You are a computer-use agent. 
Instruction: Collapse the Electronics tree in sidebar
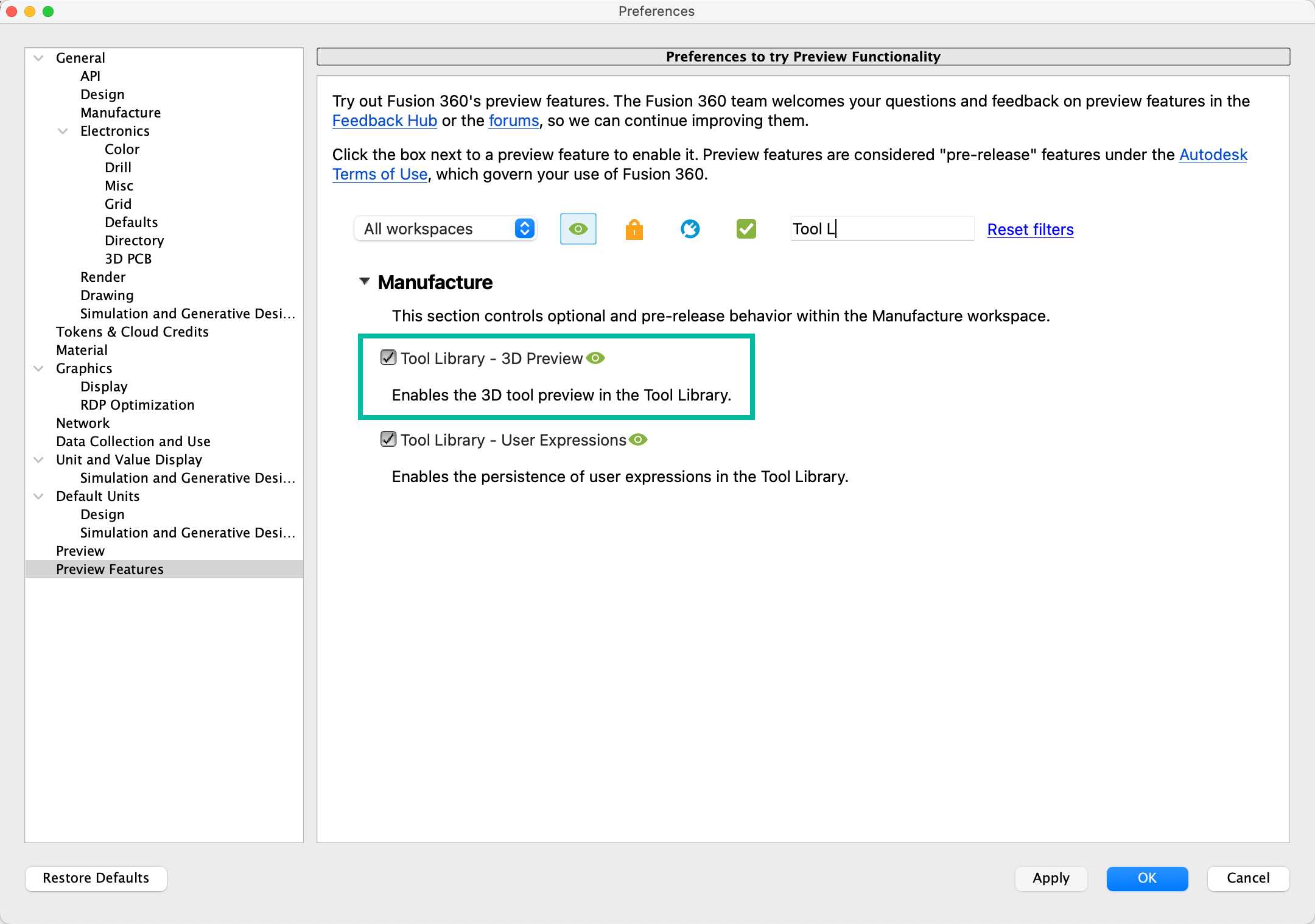[63, 131]
